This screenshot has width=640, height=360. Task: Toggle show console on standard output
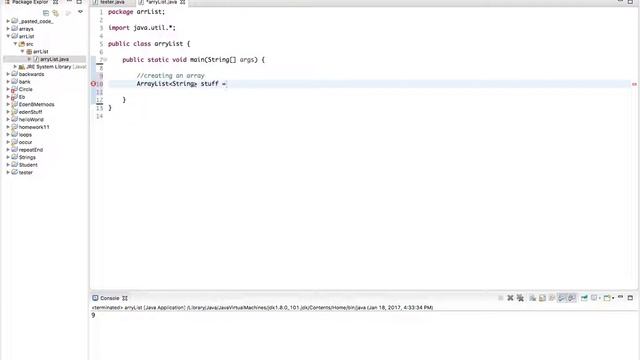(562, 298)
